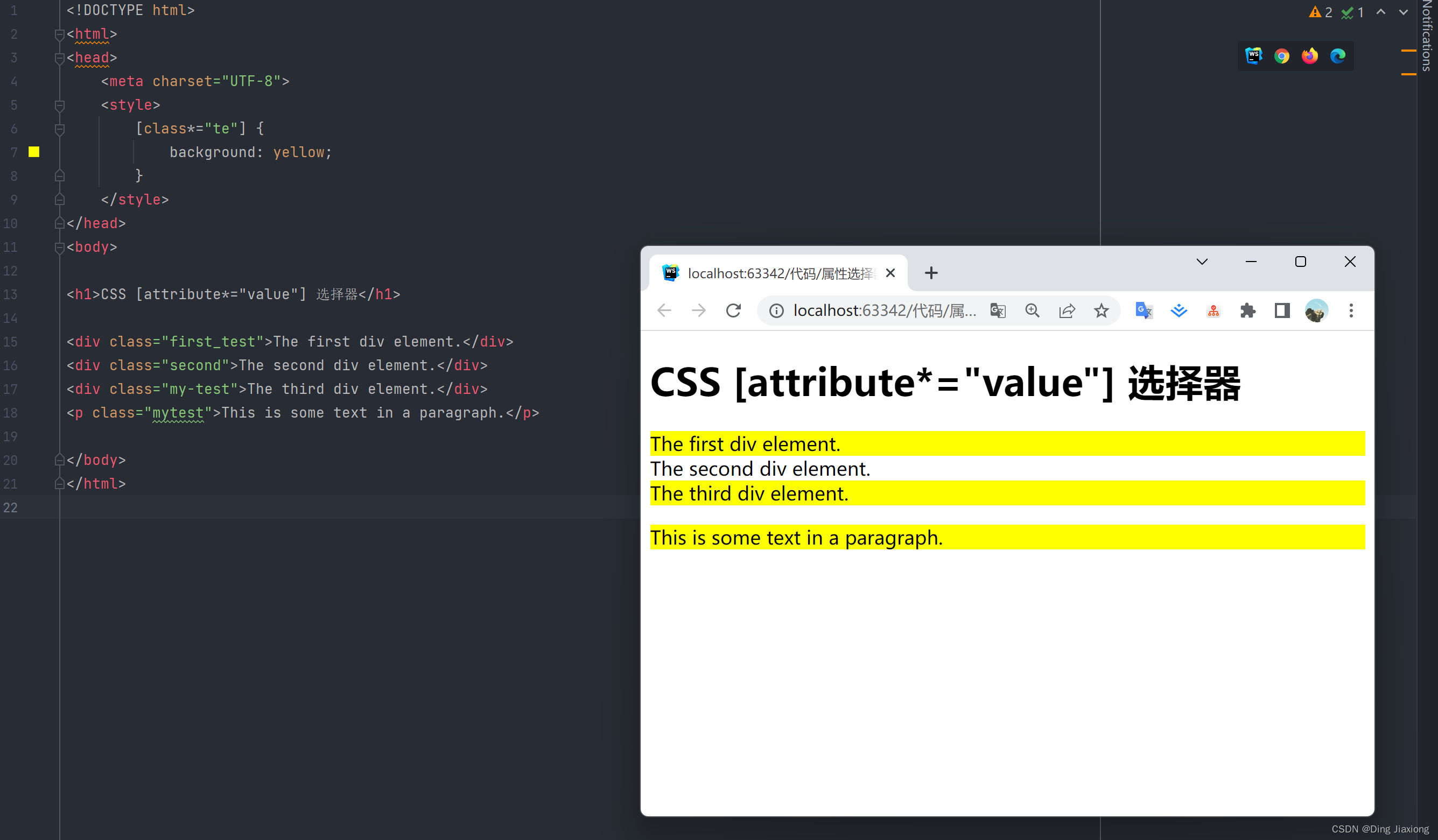Open a new browser tab
1438x840 pixels.
click(x=931, y=273)
